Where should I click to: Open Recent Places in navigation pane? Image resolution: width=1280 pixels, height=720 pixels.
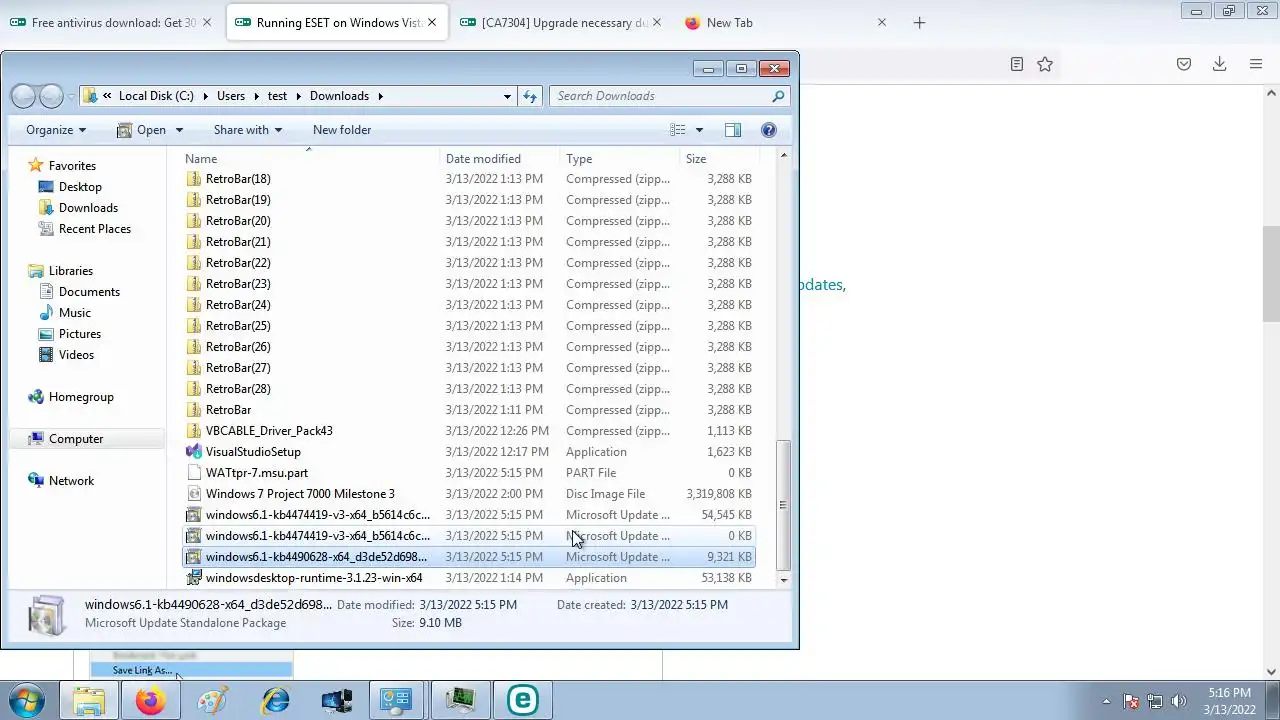click(x=94, y=229)
